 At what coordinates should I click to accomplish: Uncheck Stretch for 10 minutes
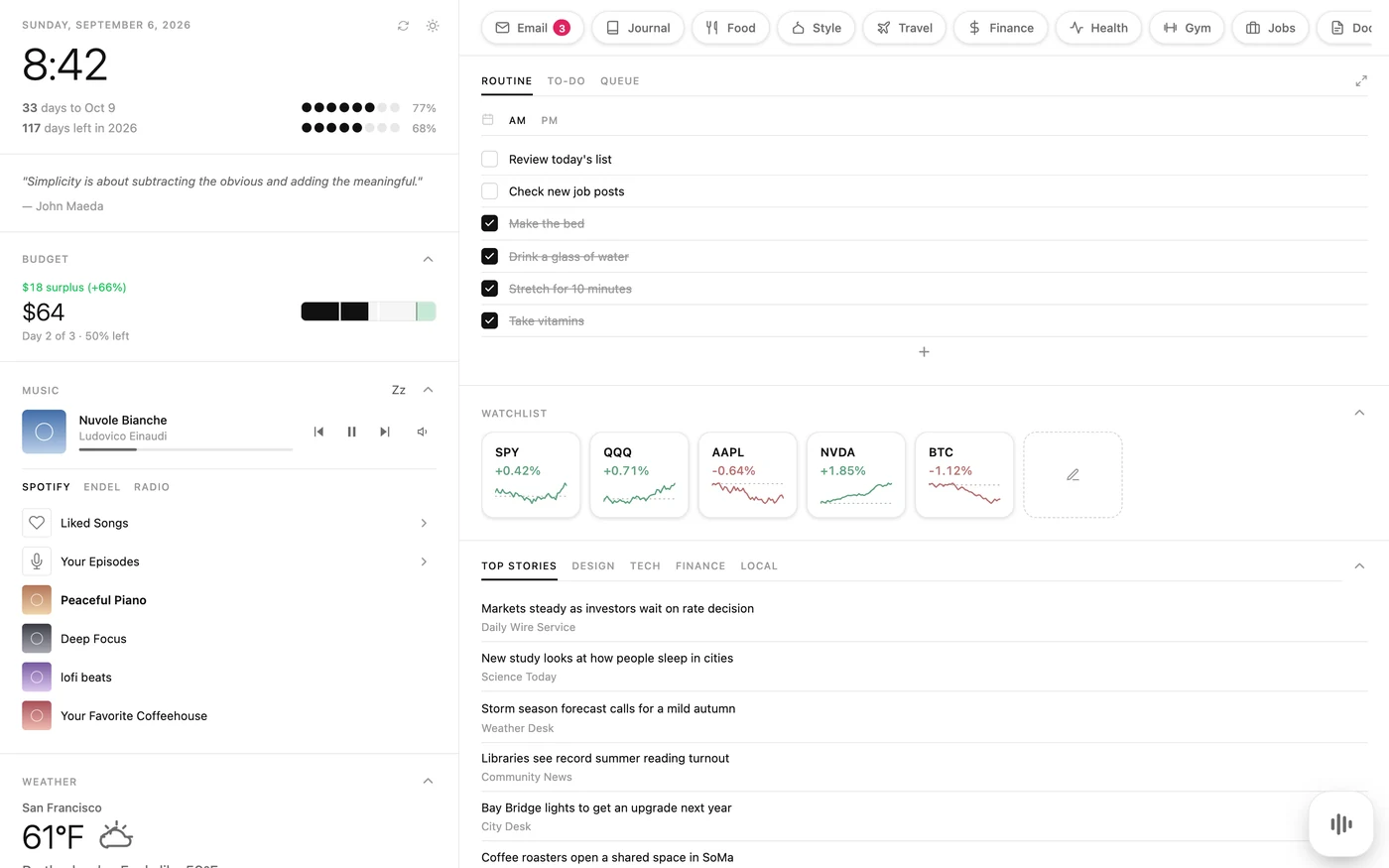489,289
